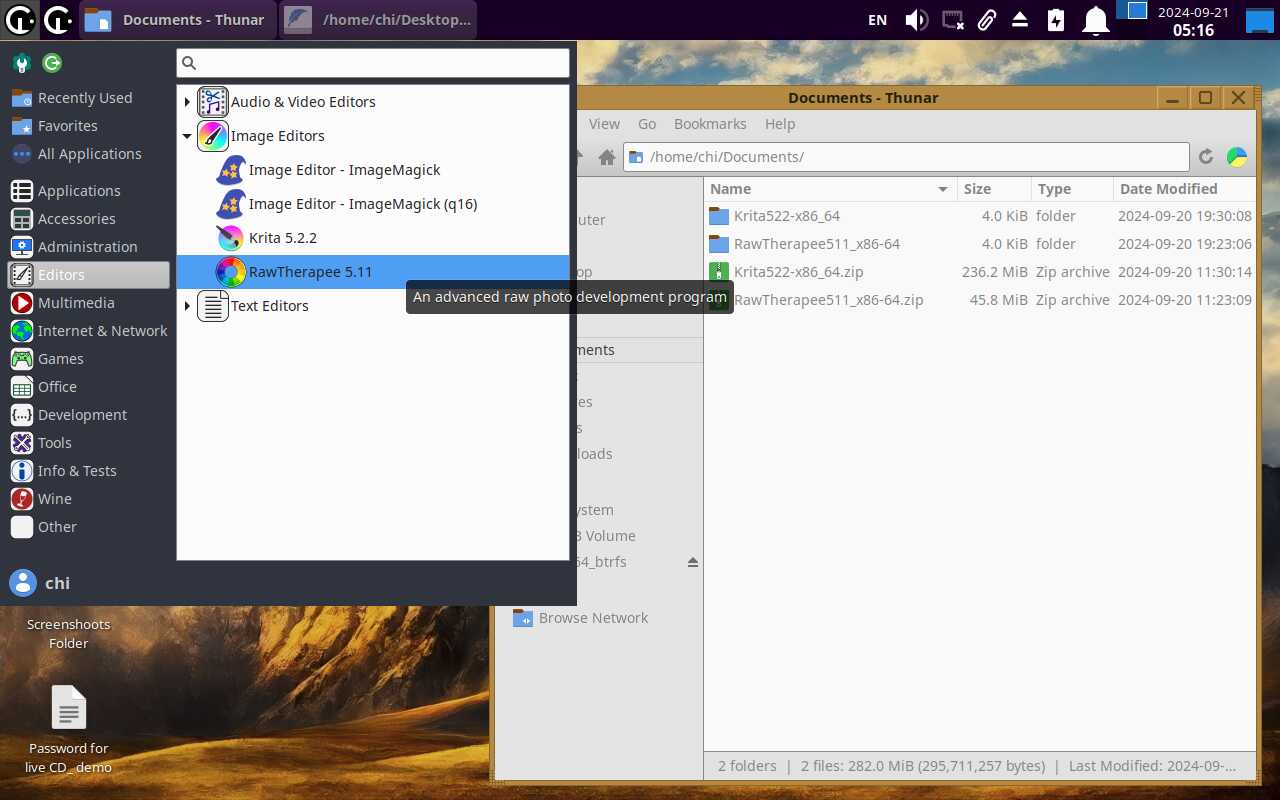Expand the Audio & Video Editors group
This screenshot has width=1280, height=800.
click(187, 102)
